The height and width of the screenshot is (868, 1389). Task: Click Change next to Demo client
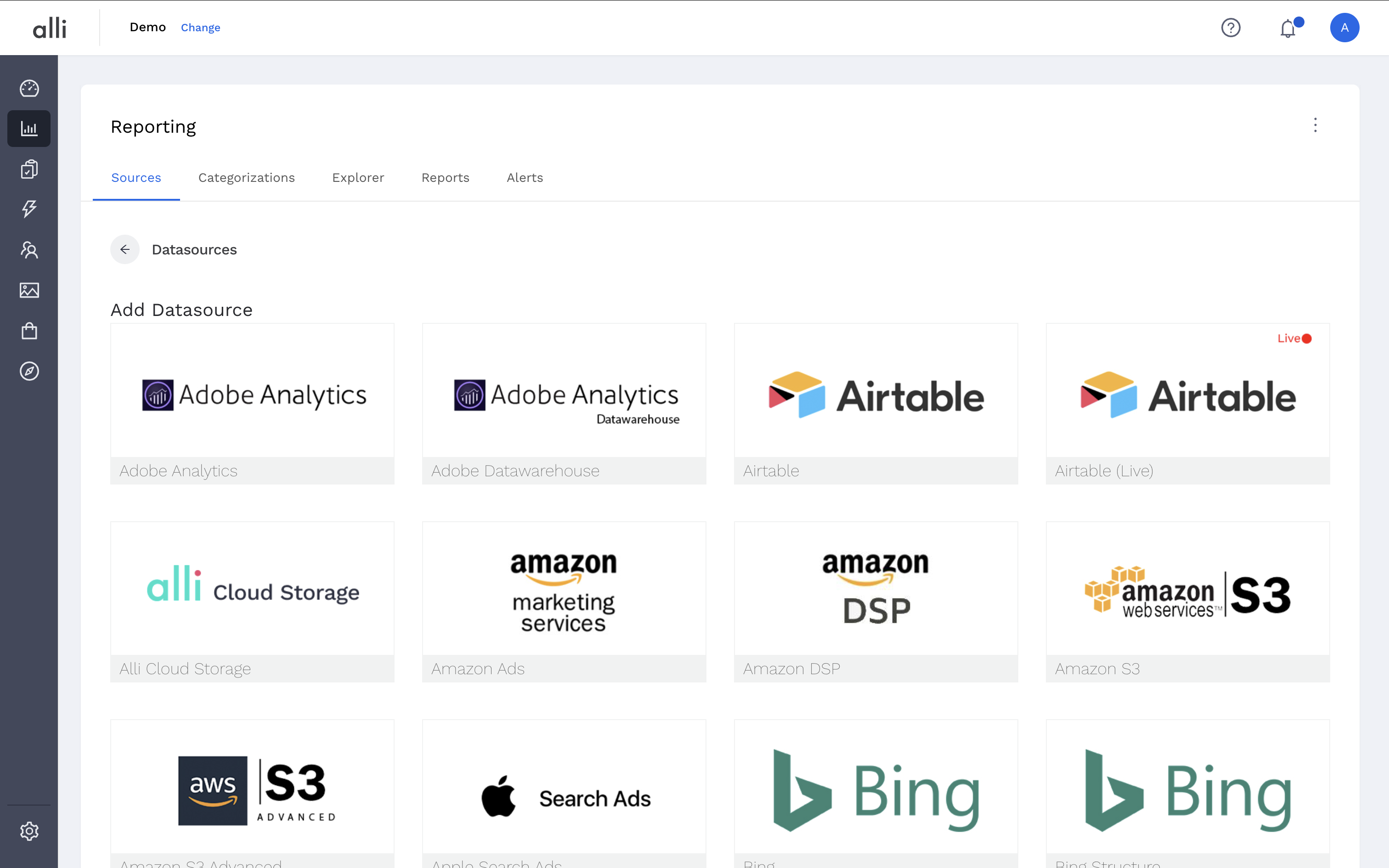[x=200, y=28]
